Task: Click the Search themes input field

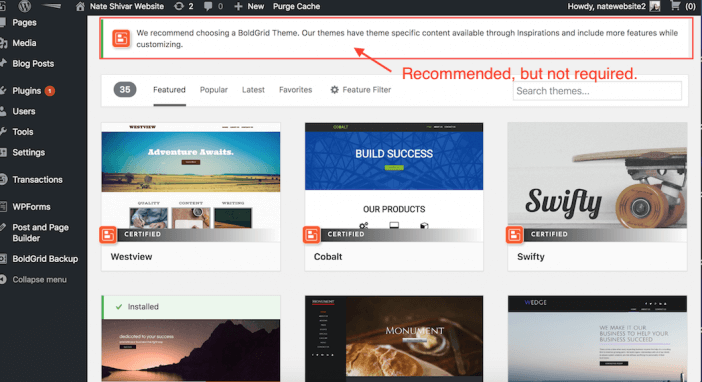Action: point(597,91)
